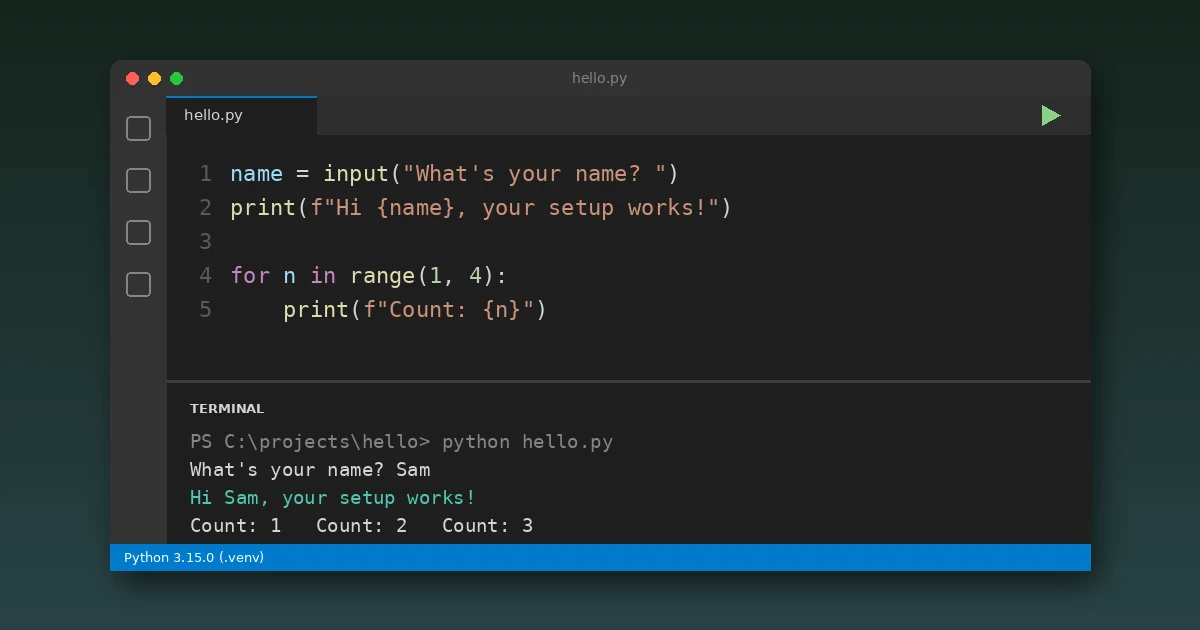Click the topmost square icon in the sidebar
This screenshot has height=630, width=1200.
pyautogui.click(x=138, y=129)
